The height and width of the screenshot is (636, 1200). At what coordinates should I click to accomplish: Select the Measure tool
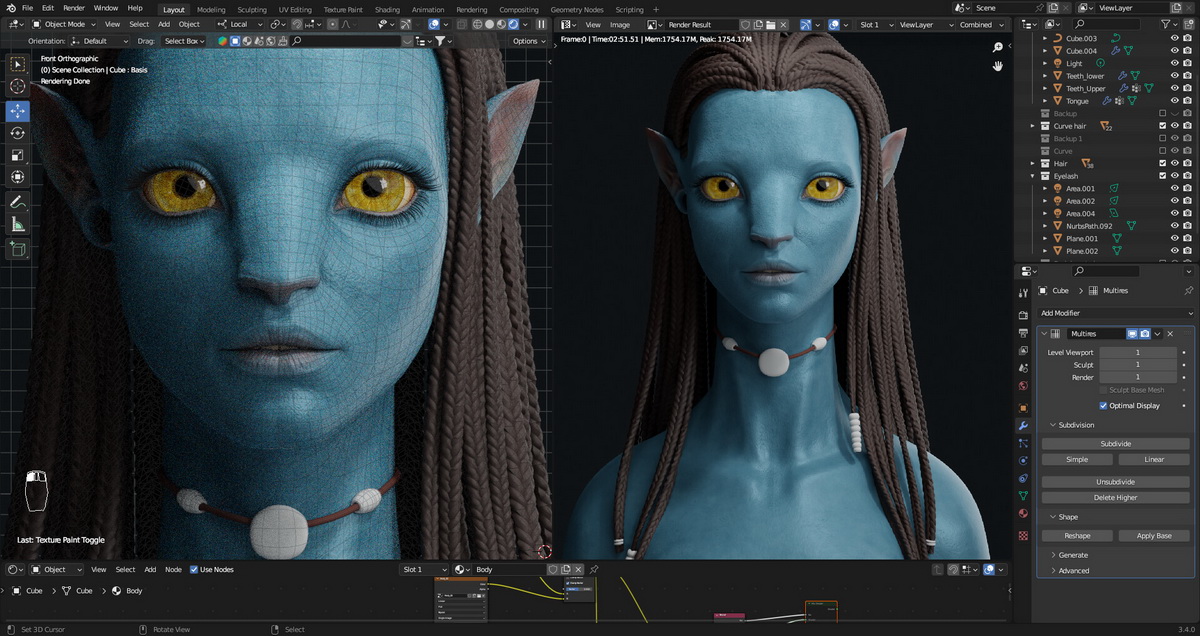pos(18,224)
